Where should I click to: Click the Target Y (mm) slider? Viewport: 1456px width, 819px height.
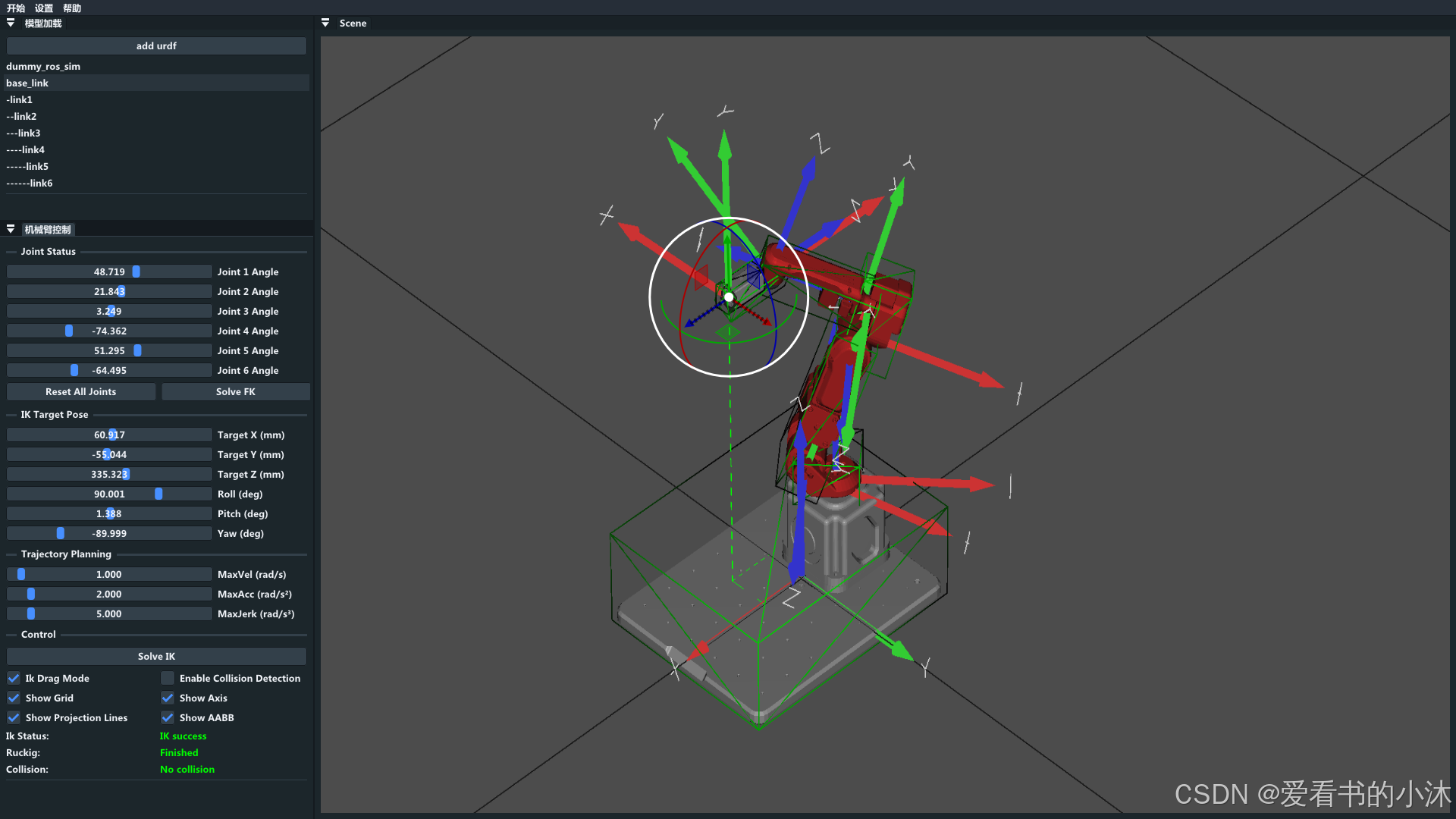[x=109, y=454]
